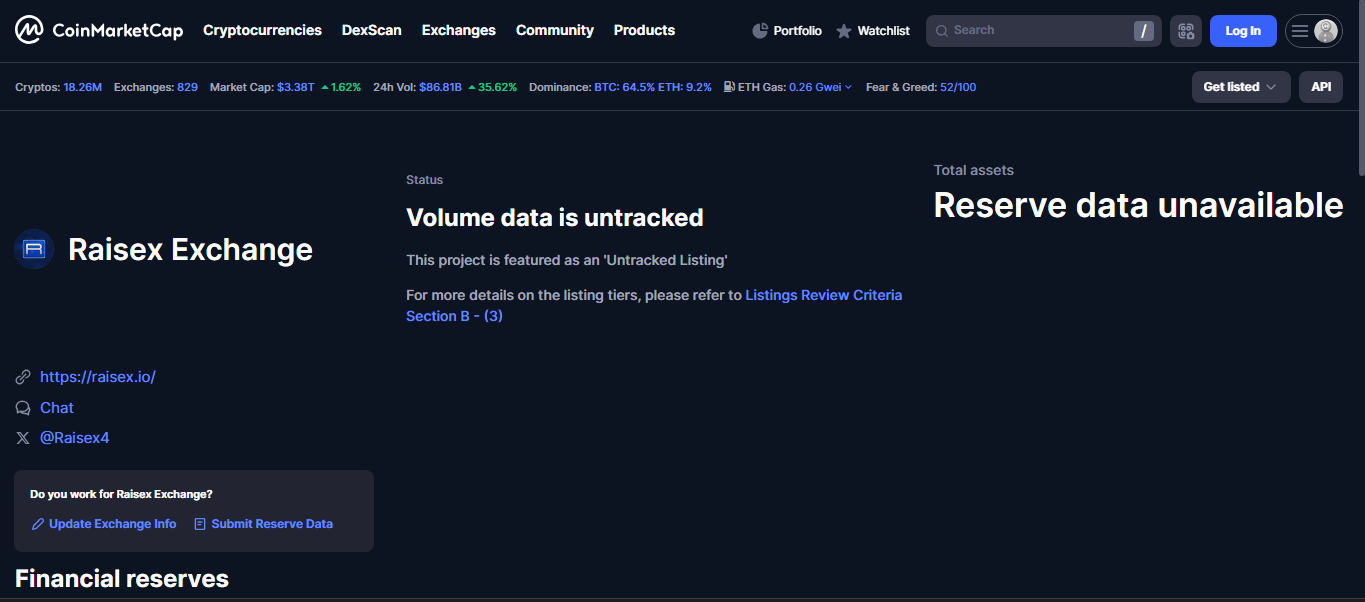Click the chat bubble icon
Screen dimensions: 1365x602
[23, 408]
